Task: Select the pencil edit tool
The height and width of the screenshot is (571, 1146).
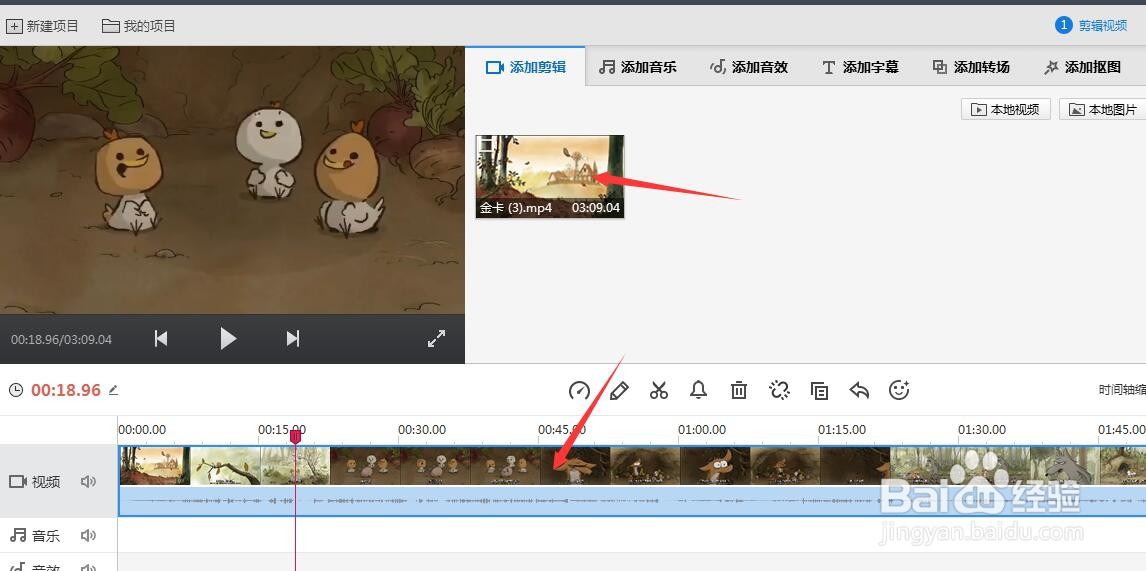Action: [x=619, y=390]
